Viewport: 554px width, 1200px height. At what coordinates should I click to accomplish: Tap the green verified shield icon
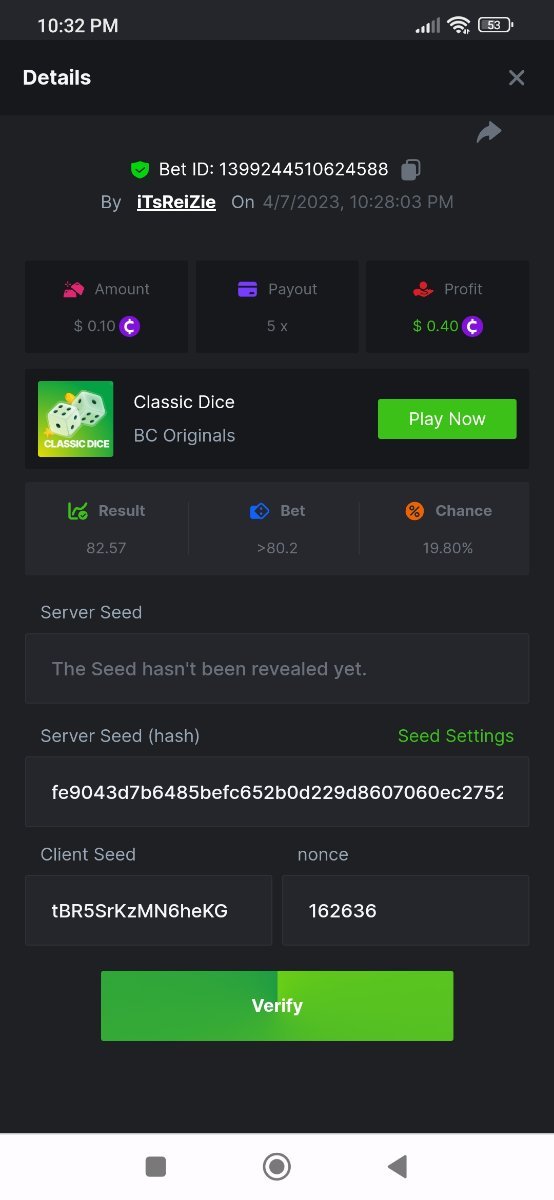(140, 169)
